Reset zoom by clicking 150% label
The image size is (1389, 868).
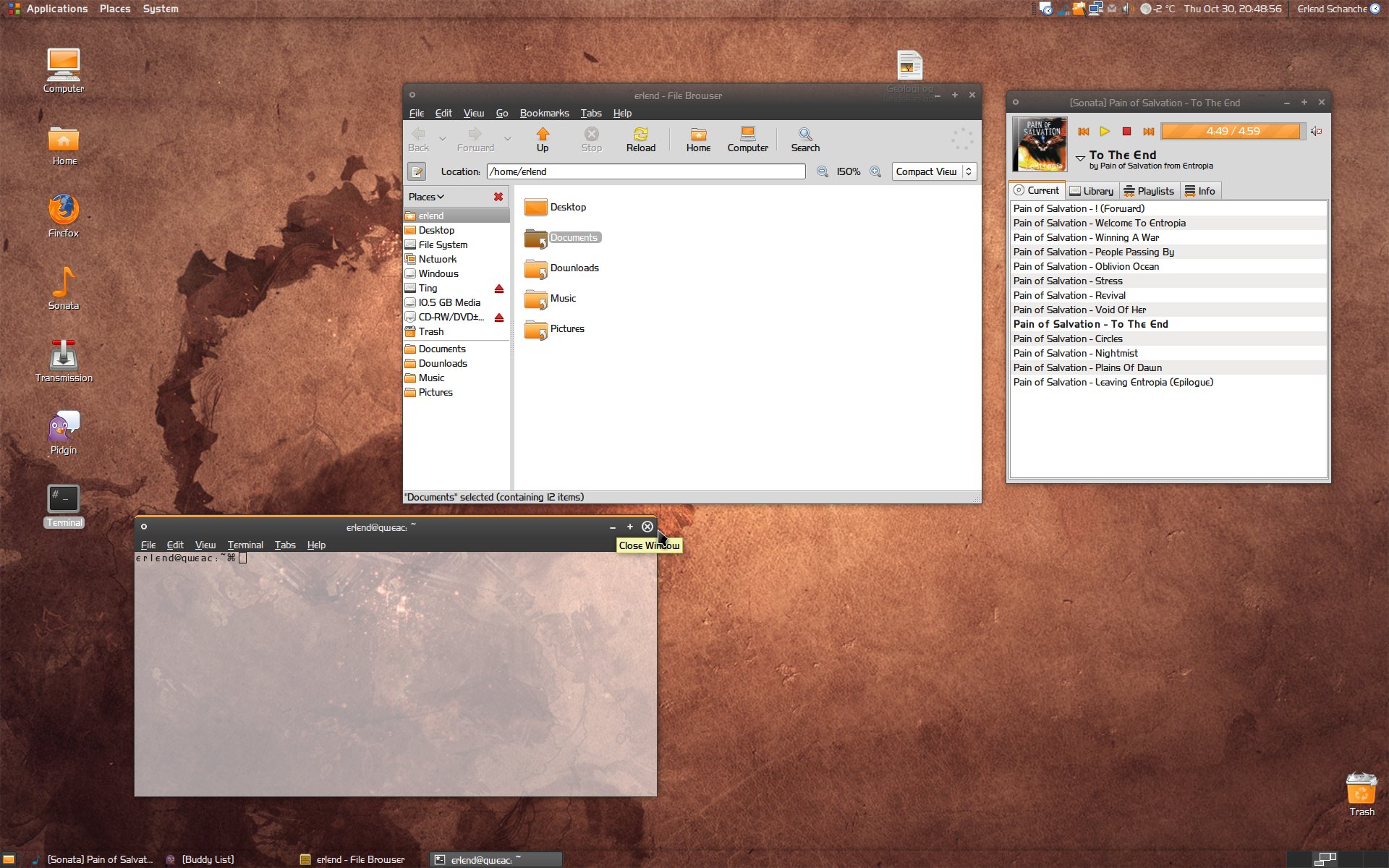[x=849, y=171]
